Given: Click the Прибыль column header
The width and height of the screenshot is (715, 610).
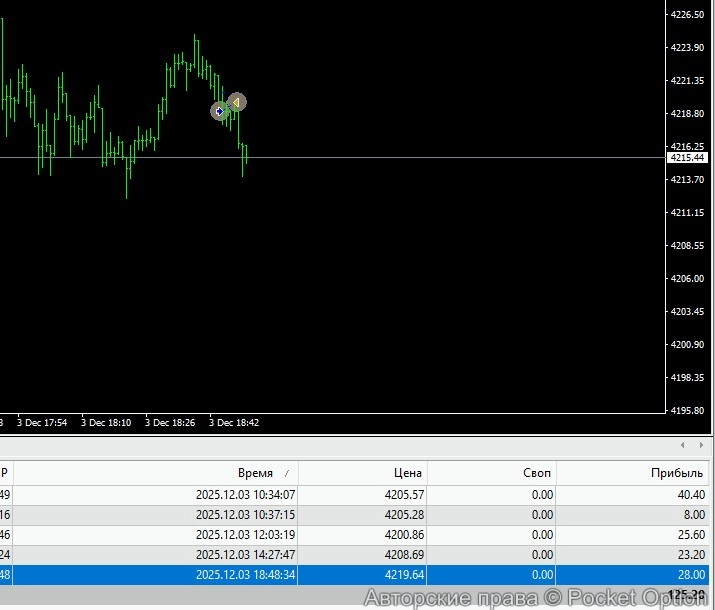Looking at the screenshot, I should (x=677, y=473).
